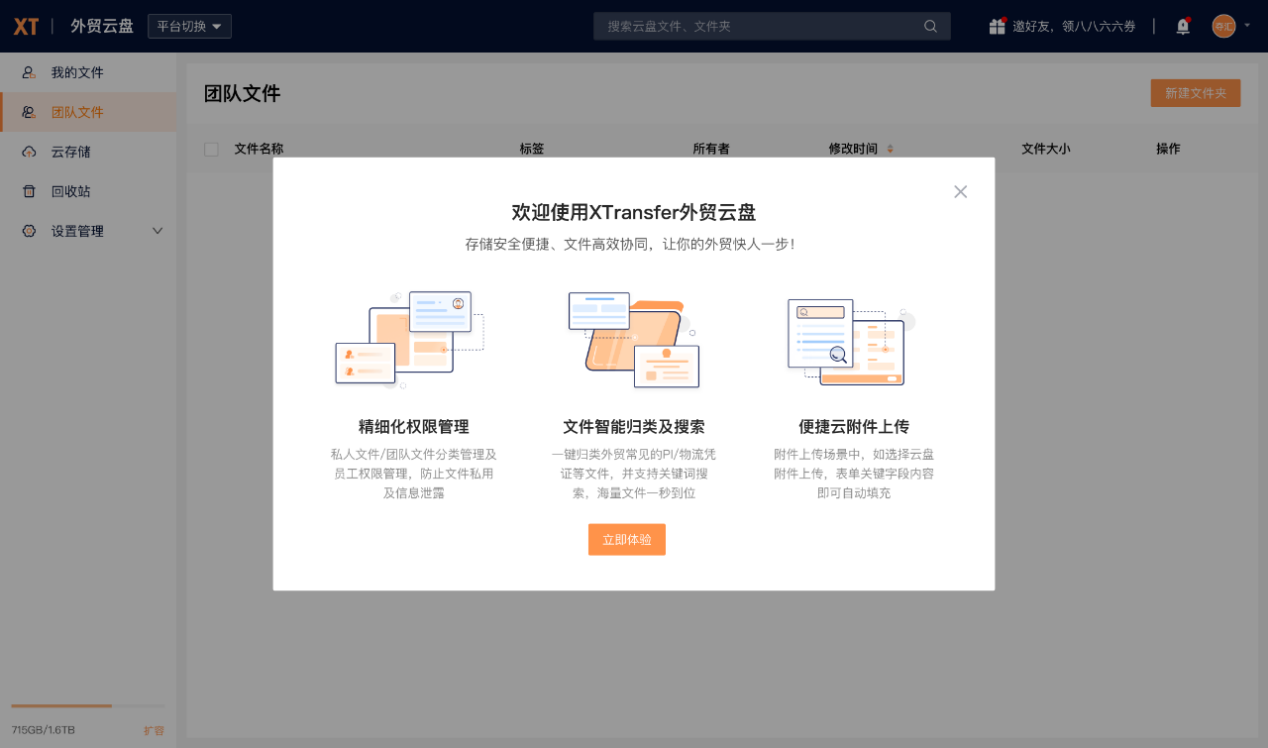Click the 扩容 link
Viewport: 1268px width, 748px height.
tap(154, 730)
